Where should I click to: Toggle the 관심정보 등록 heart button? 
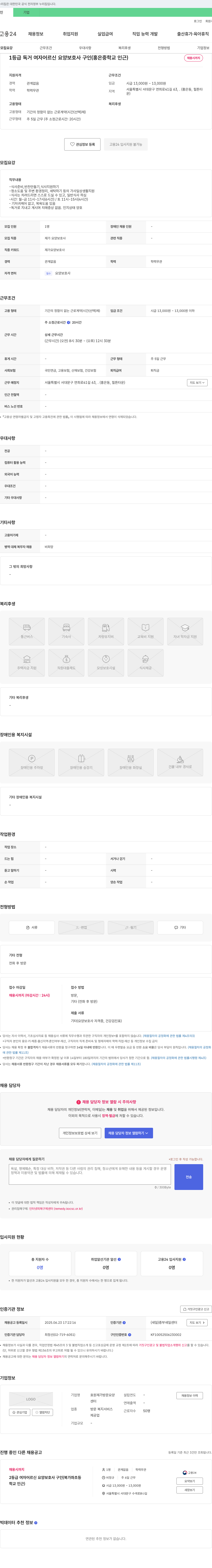(x=82, y=144)
